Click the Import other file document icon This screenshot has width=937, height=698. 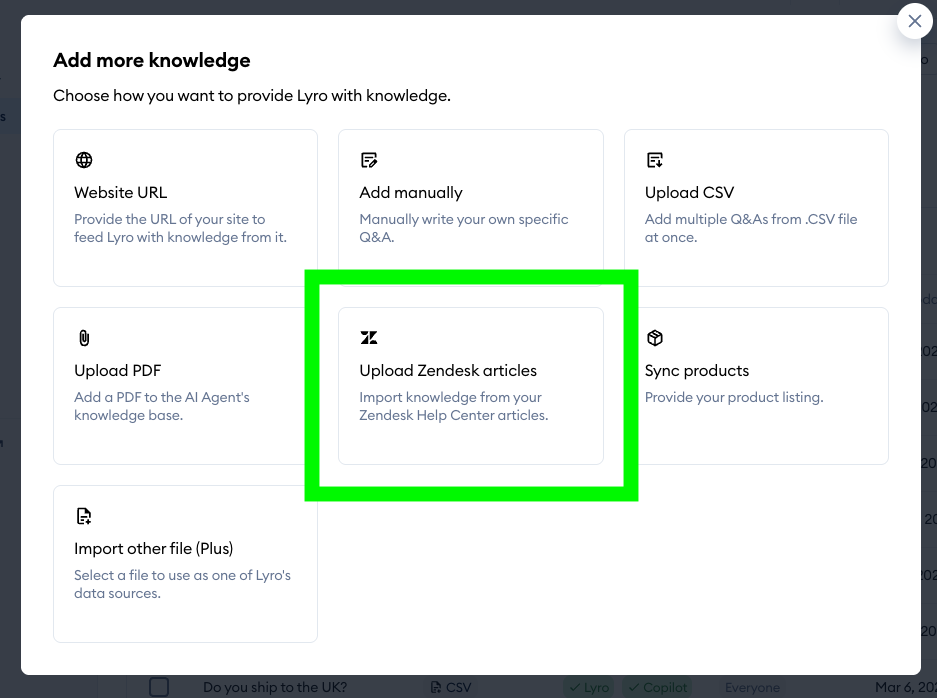pos(84,516)
